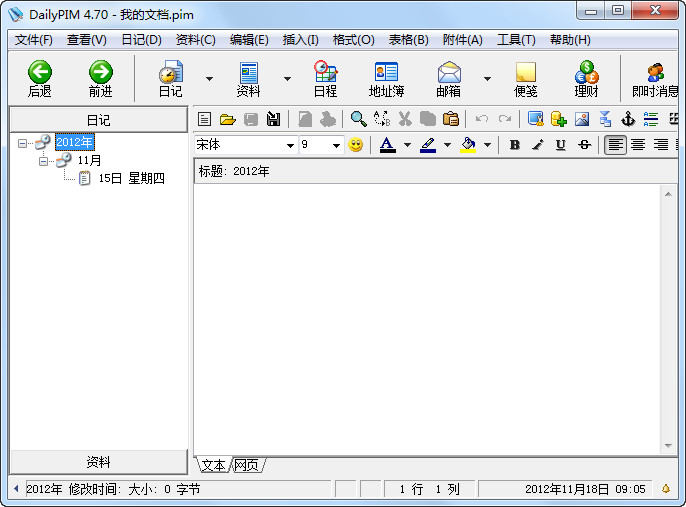
Task: Open the fill color dropdown arrow
Action: tap(487, 145)
